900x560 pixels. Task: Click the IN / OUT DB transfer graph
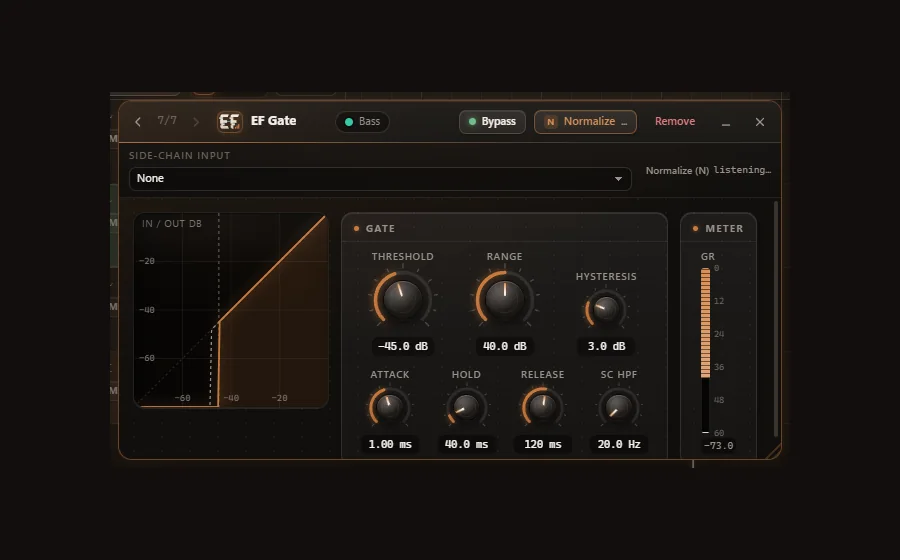(x=231, y=310)
